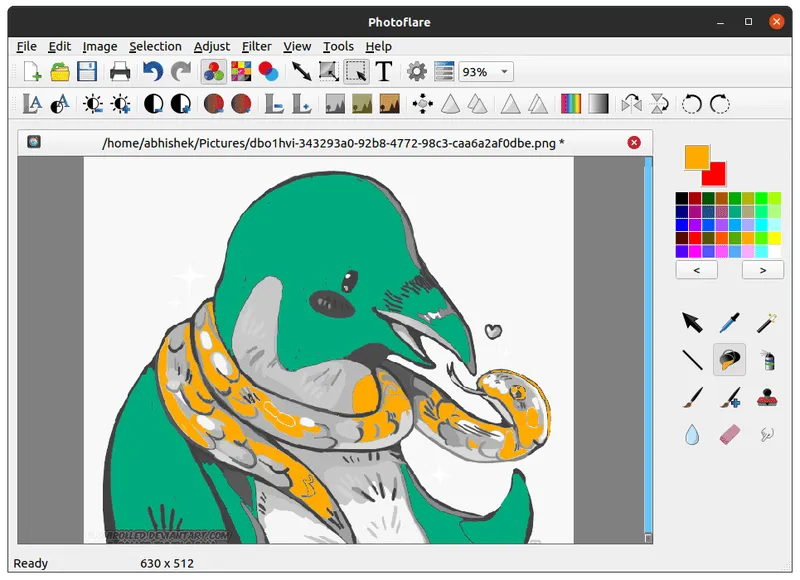Open the 93% zoom level dropdown

tap(505, 72)
